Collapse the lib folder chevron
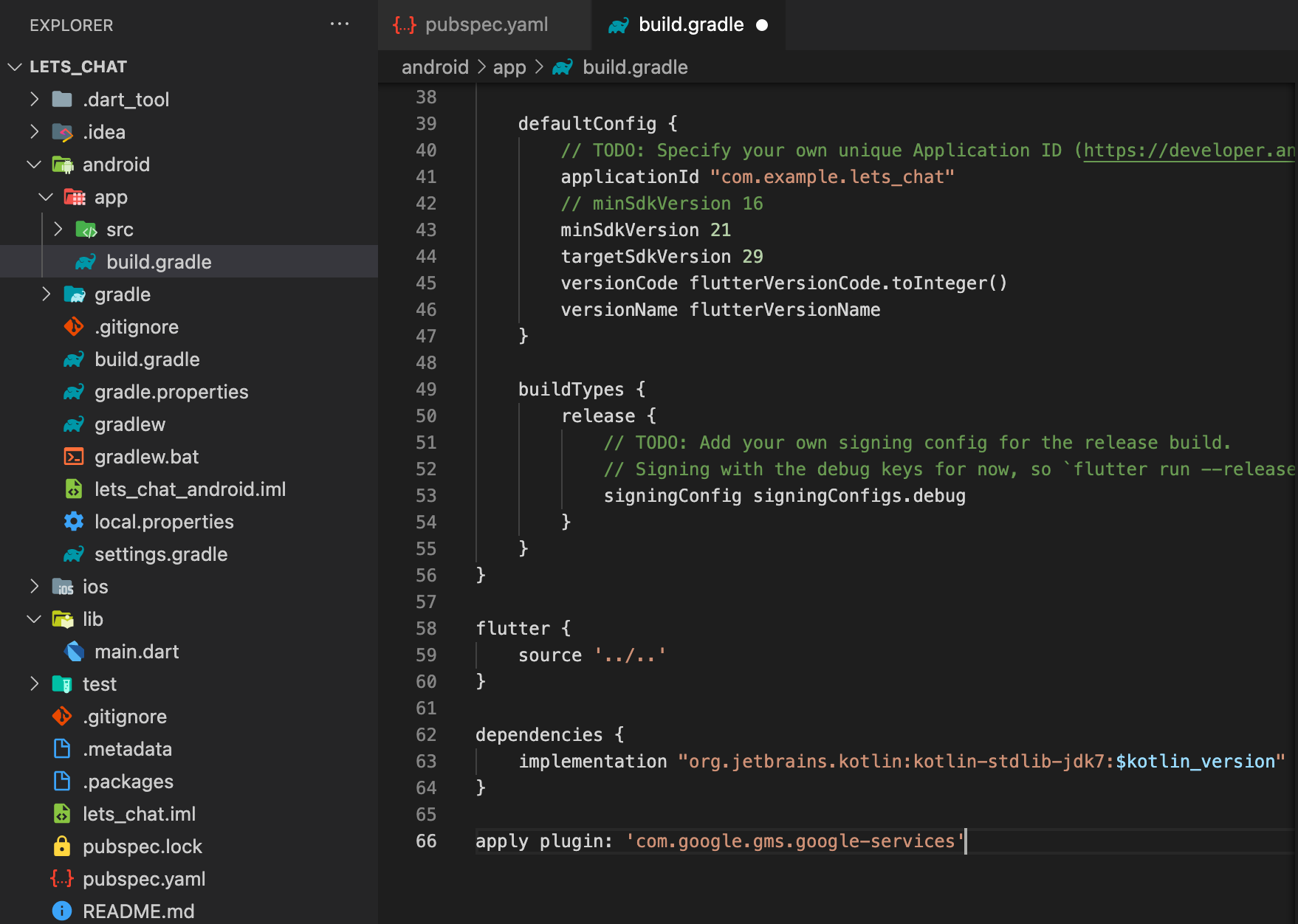 click(34, 618)
